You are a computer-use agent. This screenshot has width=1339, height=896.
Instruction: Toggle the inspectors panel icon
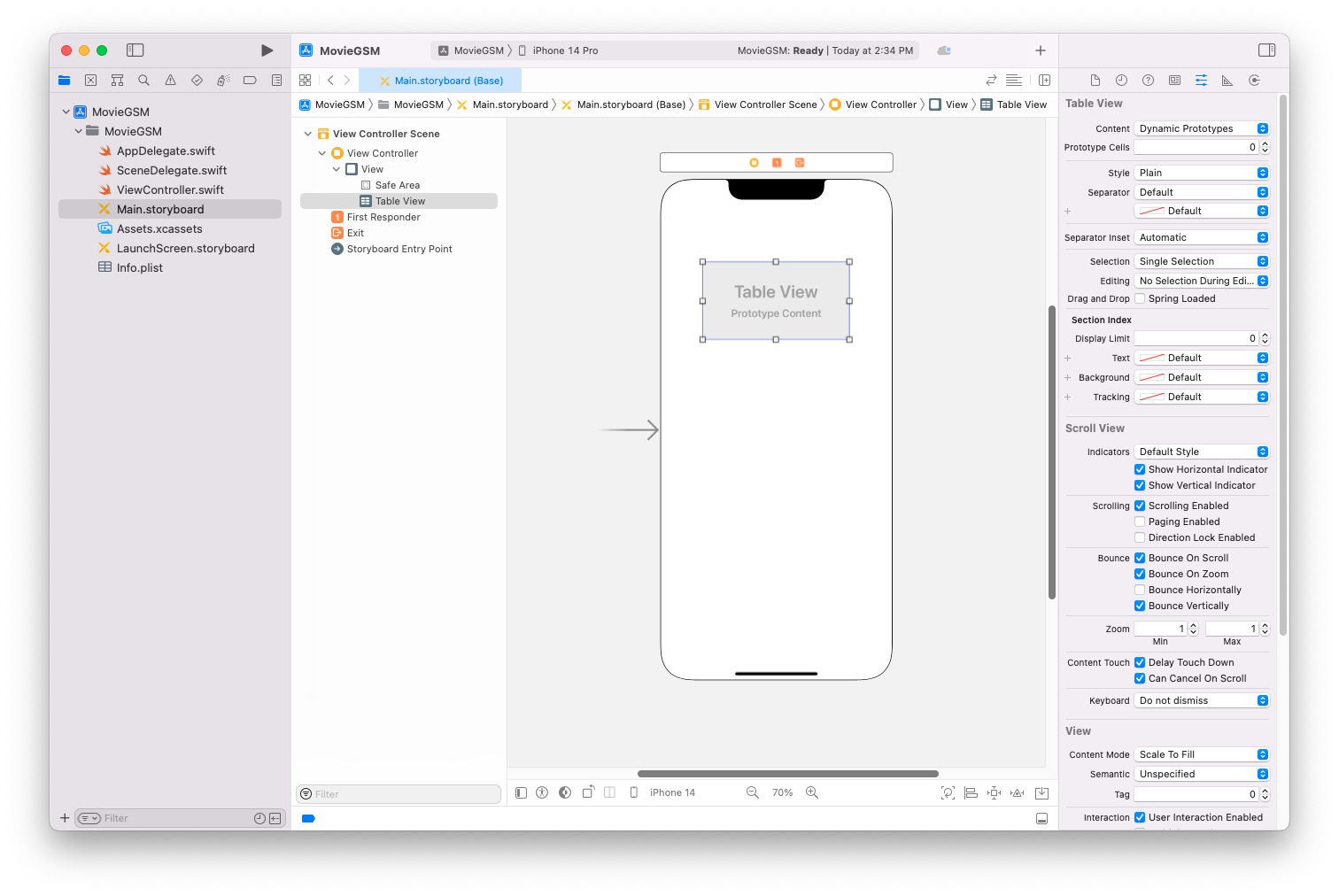[x=1267, y=50]
